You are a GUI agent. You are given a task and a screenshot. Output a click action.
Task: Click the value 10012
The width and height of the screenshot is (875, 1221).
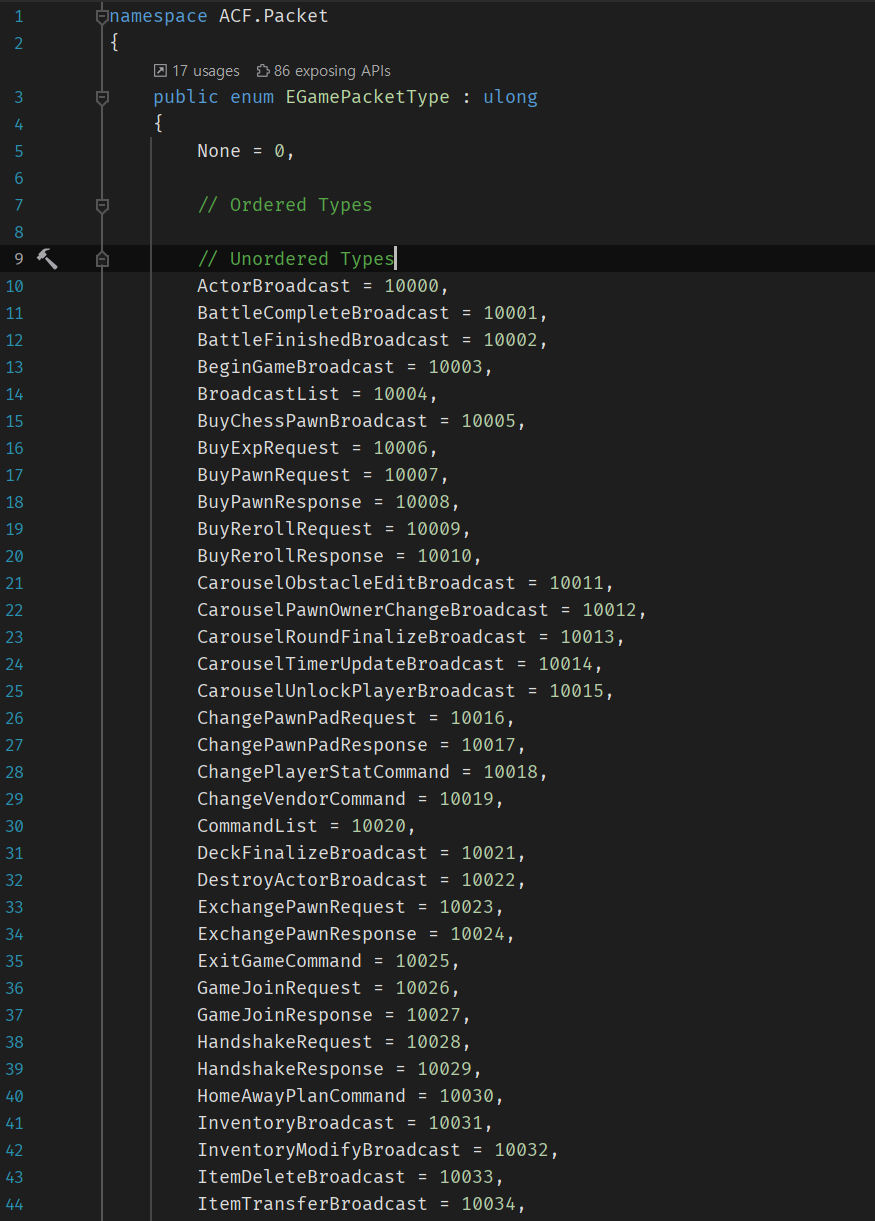609,610
